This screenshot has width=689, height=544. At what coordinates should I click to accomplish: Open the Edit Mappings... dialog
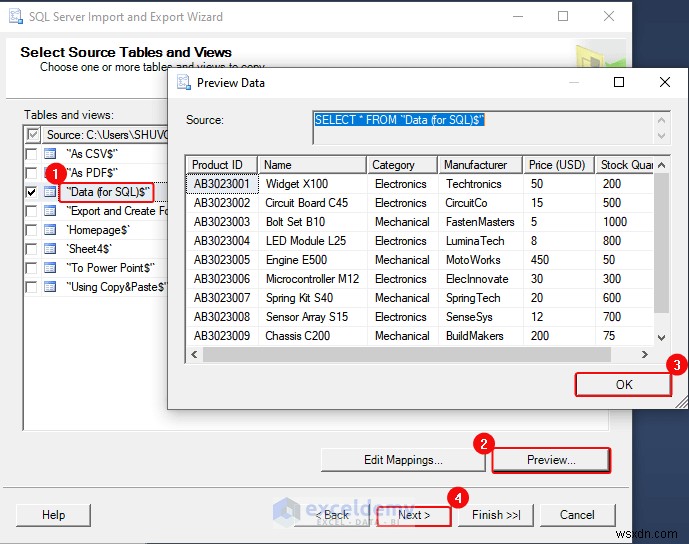tap(403, 460)
